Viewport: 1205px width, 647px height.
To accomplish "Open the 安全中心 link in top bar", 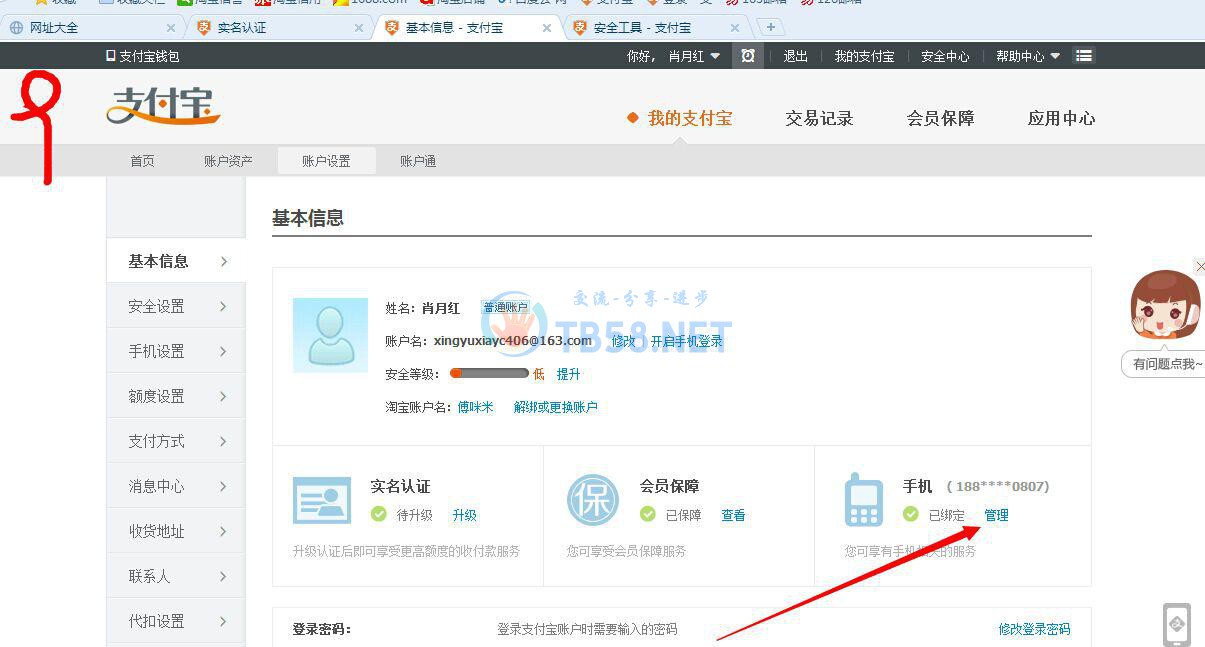I will coord(945,56).
